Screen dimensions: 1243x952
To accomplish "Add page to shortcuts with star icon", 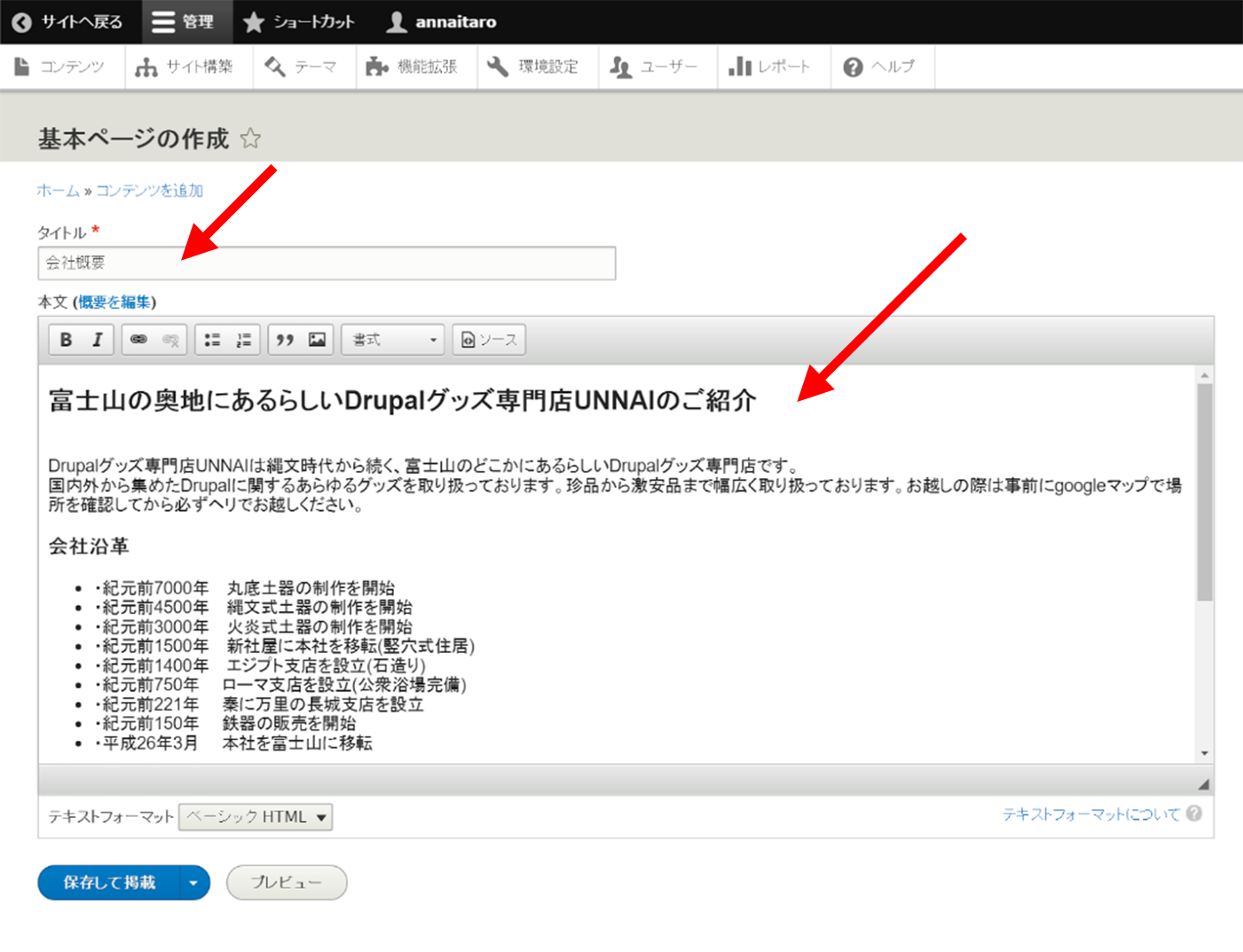I will [250, 138].
